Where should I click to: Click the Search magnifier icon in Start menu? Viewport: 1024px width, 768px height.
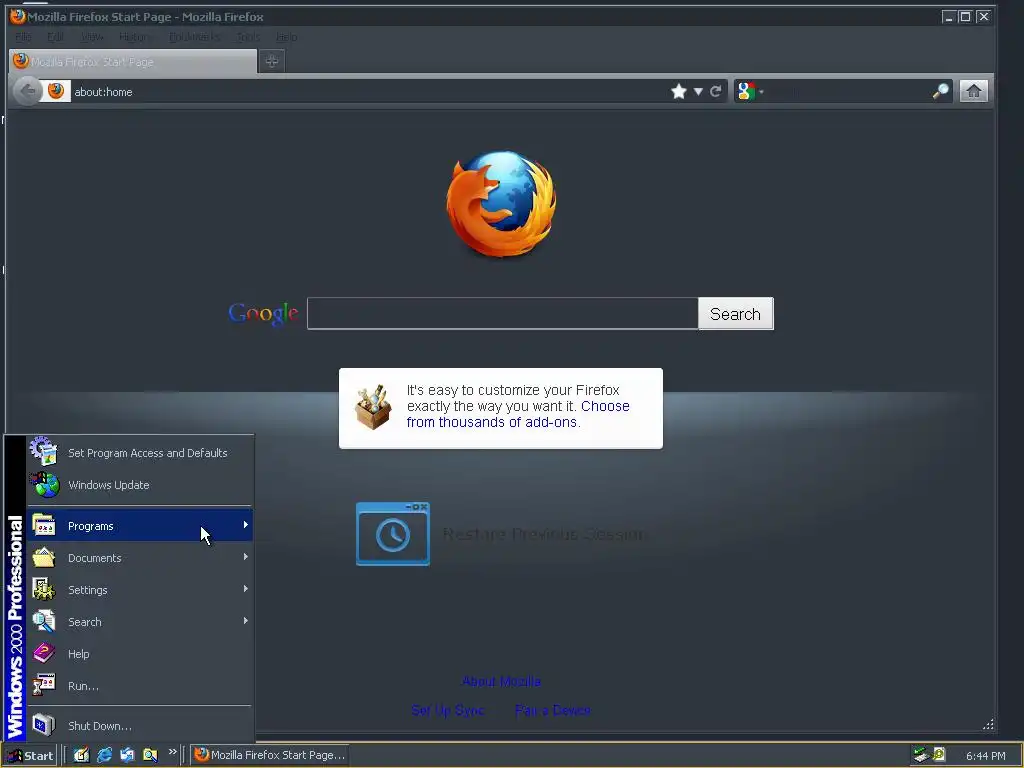click(44, 621)
